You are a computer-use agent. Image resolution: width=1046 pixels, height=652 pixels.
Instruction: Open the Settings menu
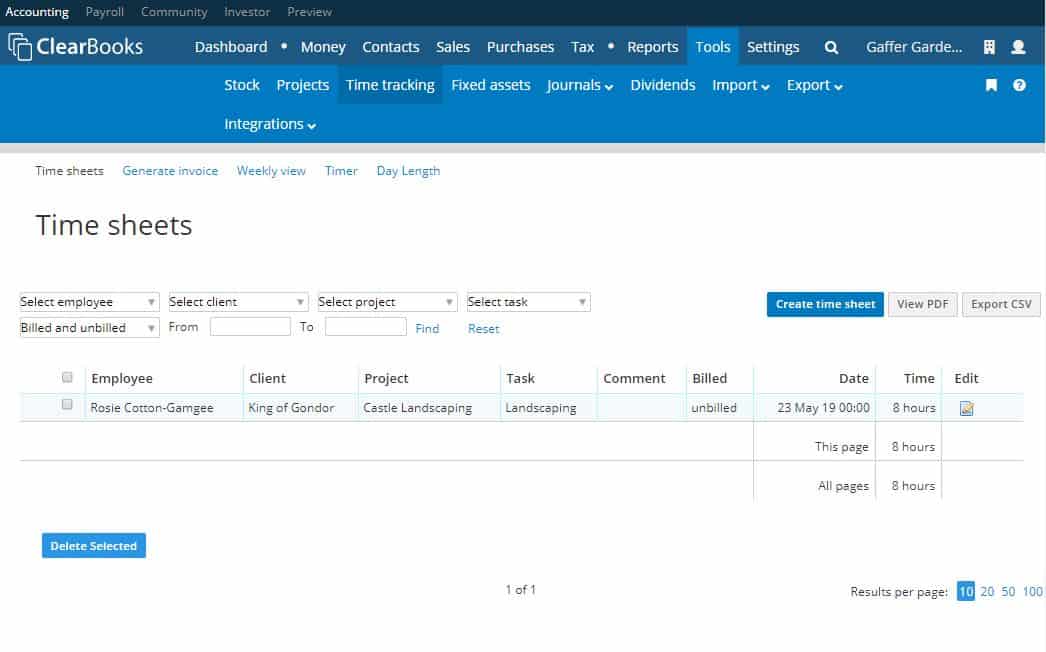(773, 47)
